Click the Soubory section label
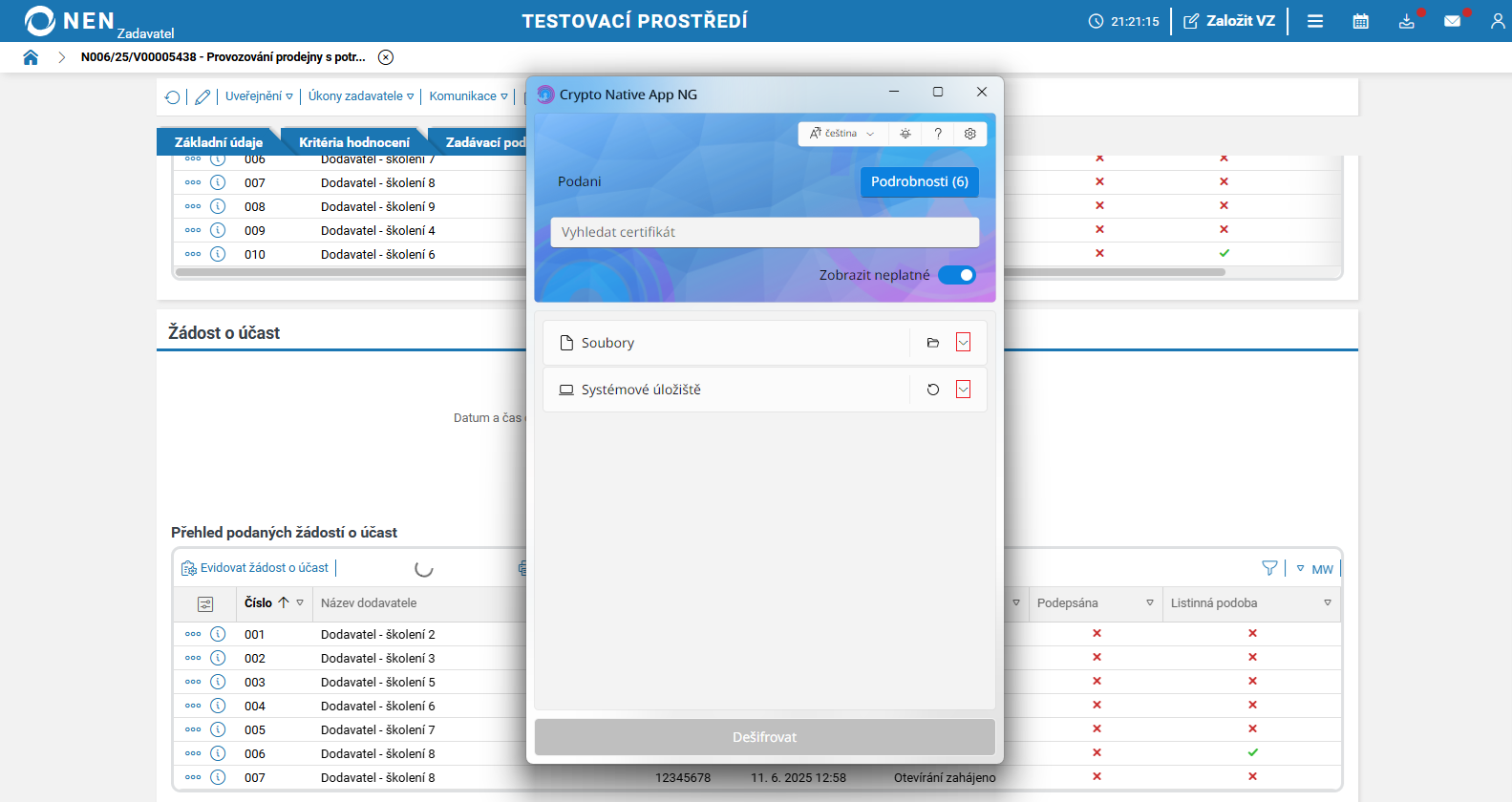Viewport: 1512px width, 802px height. (x=607, y=343)
